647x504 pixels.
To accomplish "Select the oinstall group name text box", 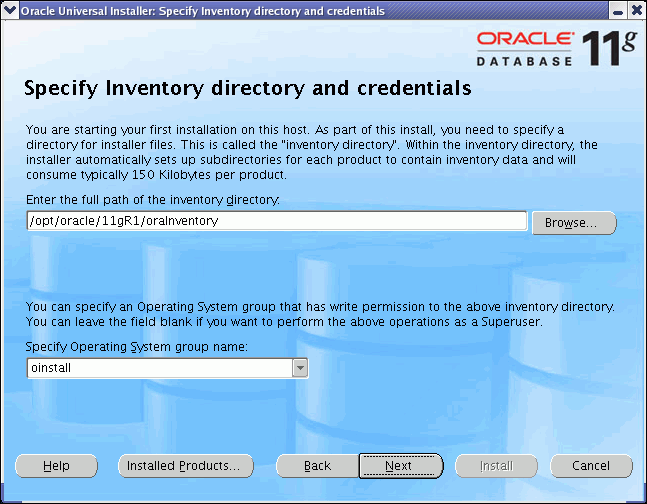I will 158,368.
